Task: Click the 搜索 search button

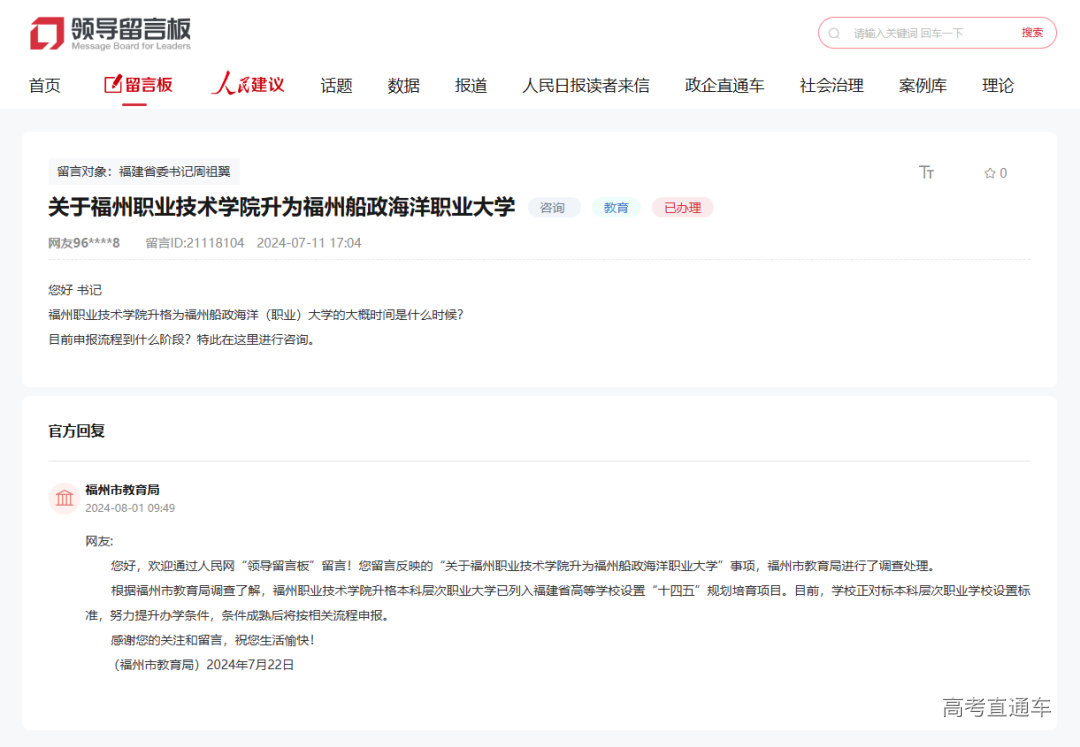Action: [x=1032, y=33]
